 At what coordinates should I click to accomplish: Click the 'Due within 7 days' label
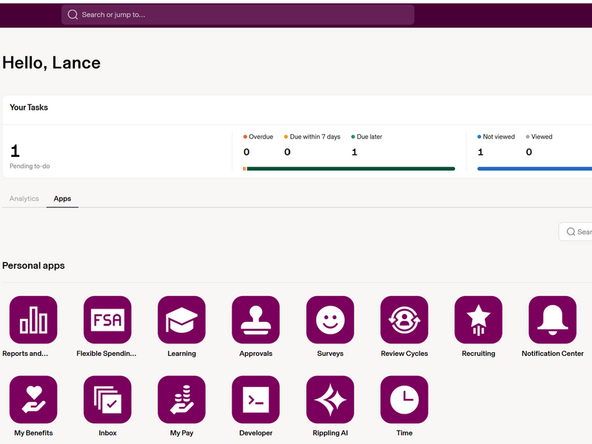[315, 137]
